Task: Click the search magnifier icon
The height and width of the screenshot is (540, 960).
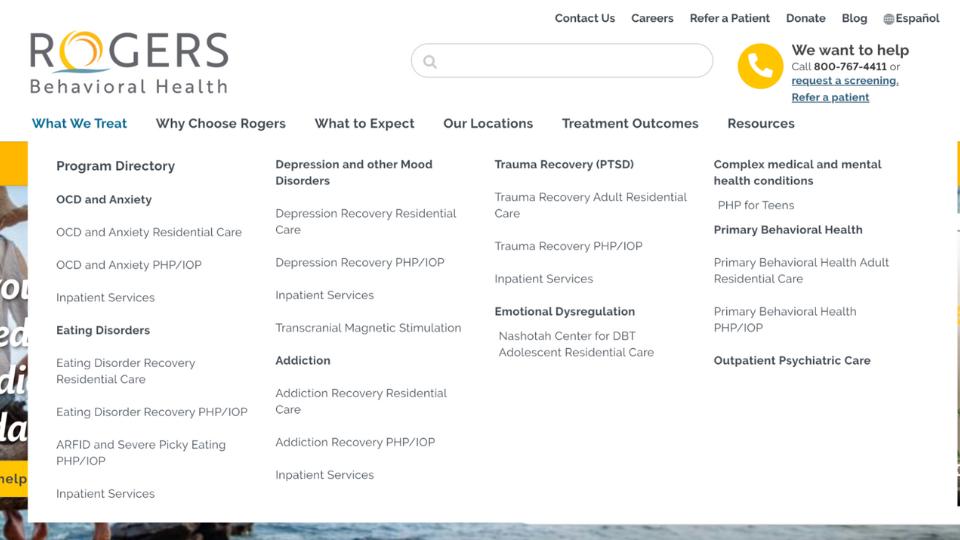Action: click(430, 62)
